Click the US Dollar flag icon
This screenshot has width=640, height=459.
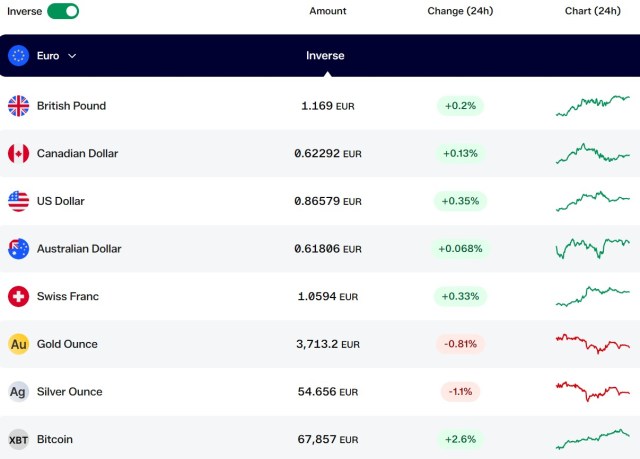click(x=18, y=201)
